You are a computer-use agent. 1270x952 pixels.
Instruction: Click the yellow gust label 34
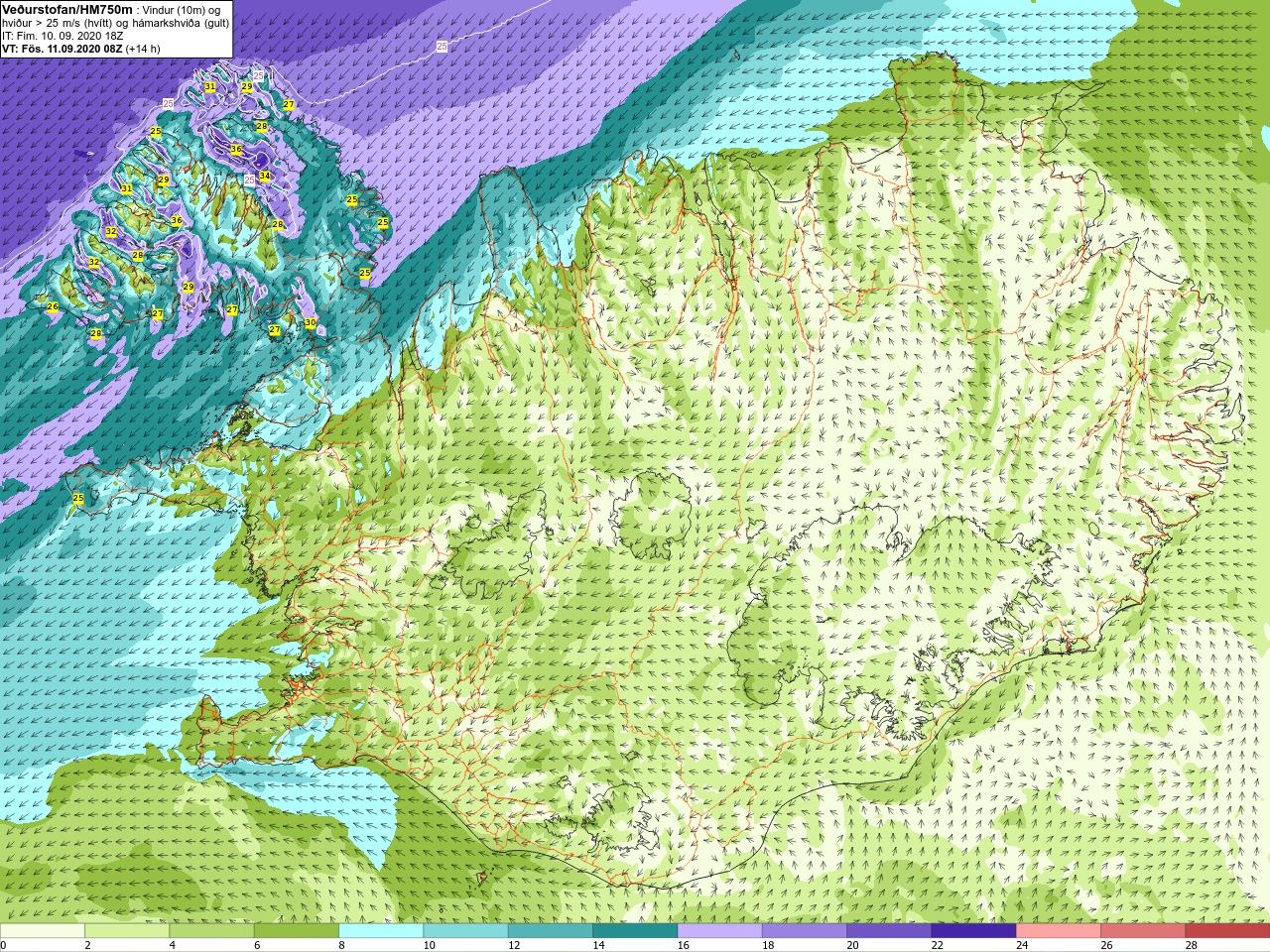(265, 176)
